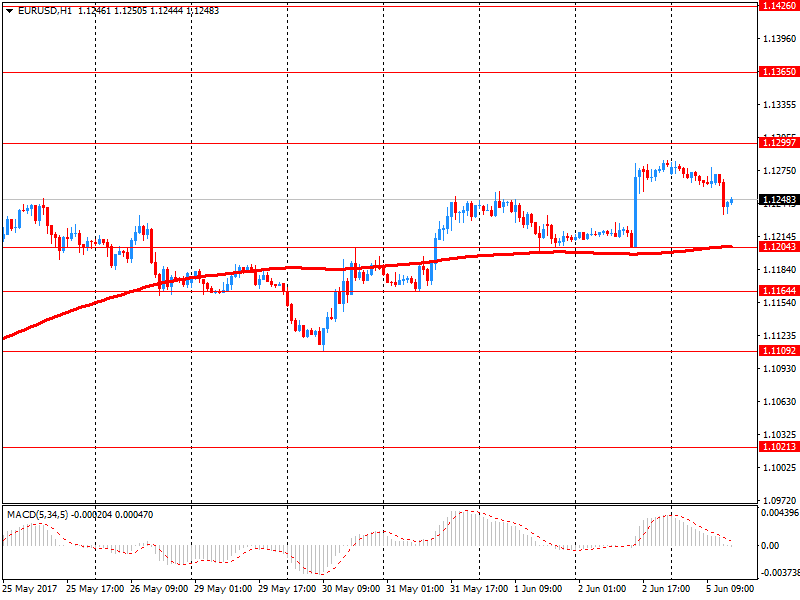The image size is (800, 600).
Task: Click the 26 May 09:00 time label
Action: point(159,589)
